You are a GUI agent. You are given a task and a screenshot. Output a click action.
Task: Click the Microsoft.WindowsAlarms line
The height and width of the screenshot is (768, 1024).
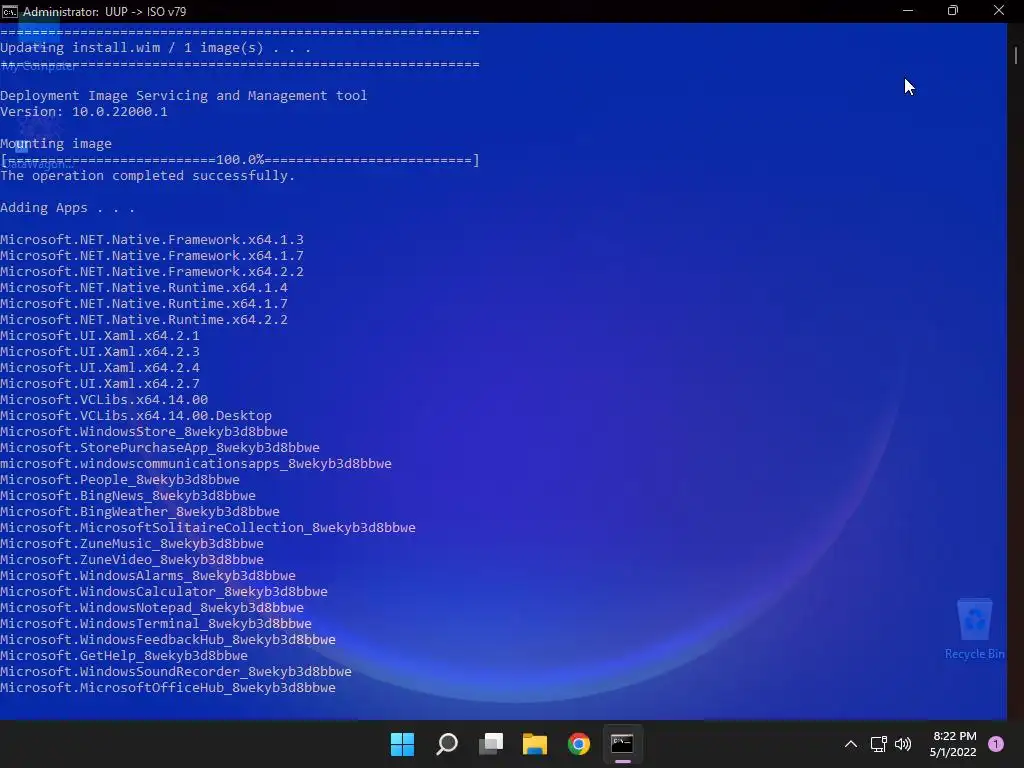[x=148, y=575]
